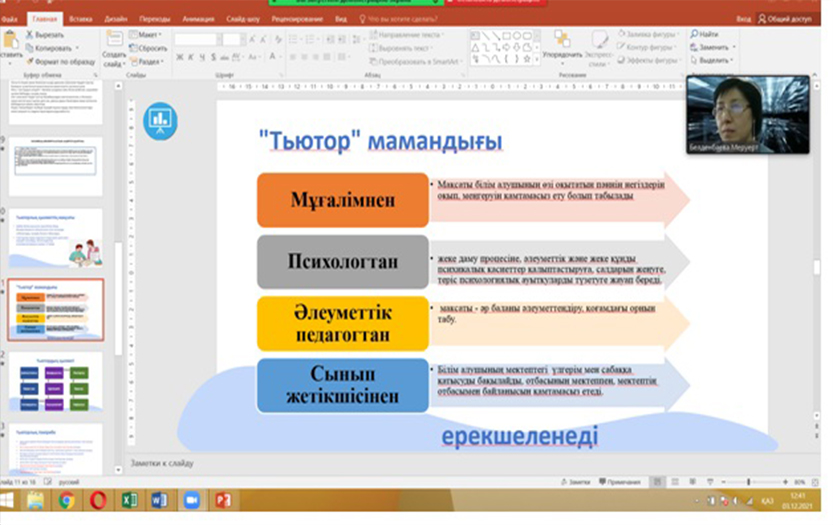This screenshot has width=833, height=525.
Task: Open the Select (Выделить) dropdown
Action: click(x=714, y=60)
